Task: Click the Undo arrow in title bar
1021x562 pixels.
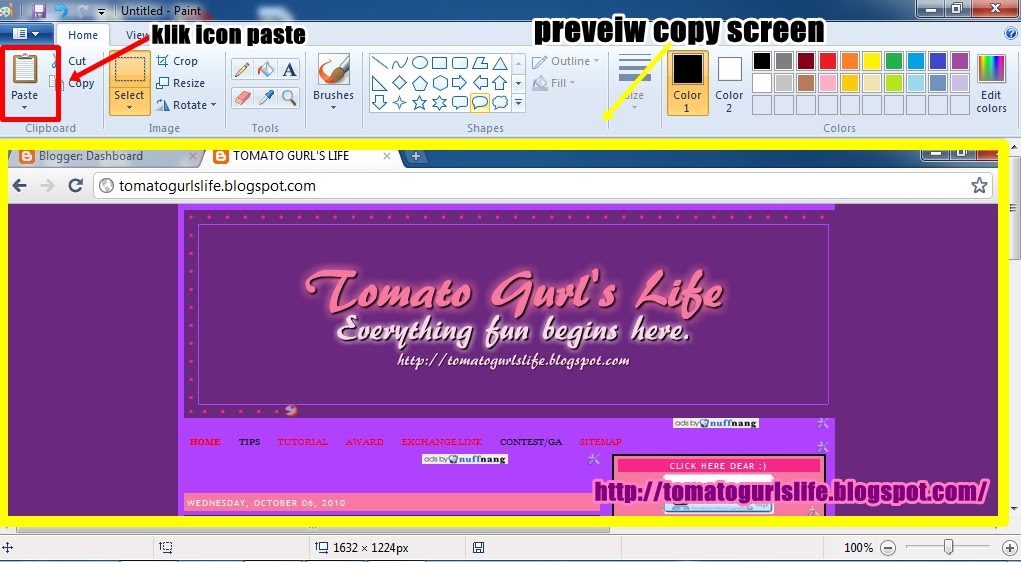Action: (61, 10)
